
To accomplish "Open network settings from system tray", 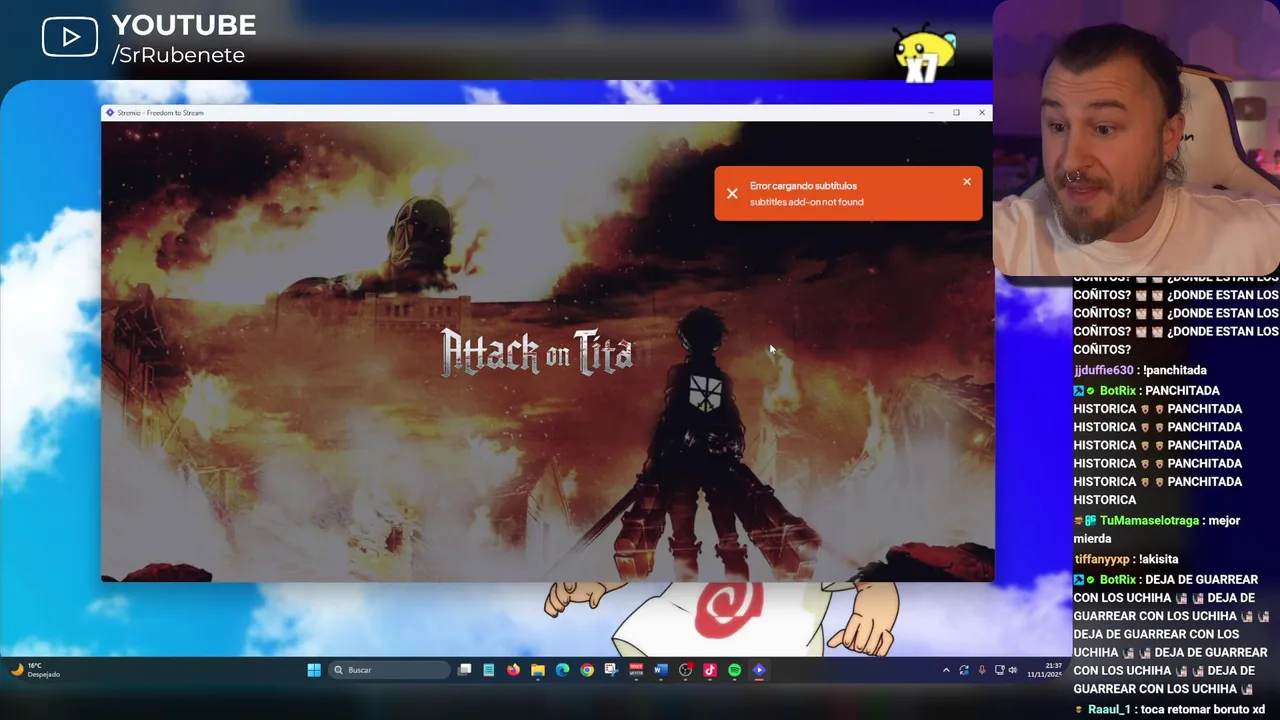I will click(999, 670).
